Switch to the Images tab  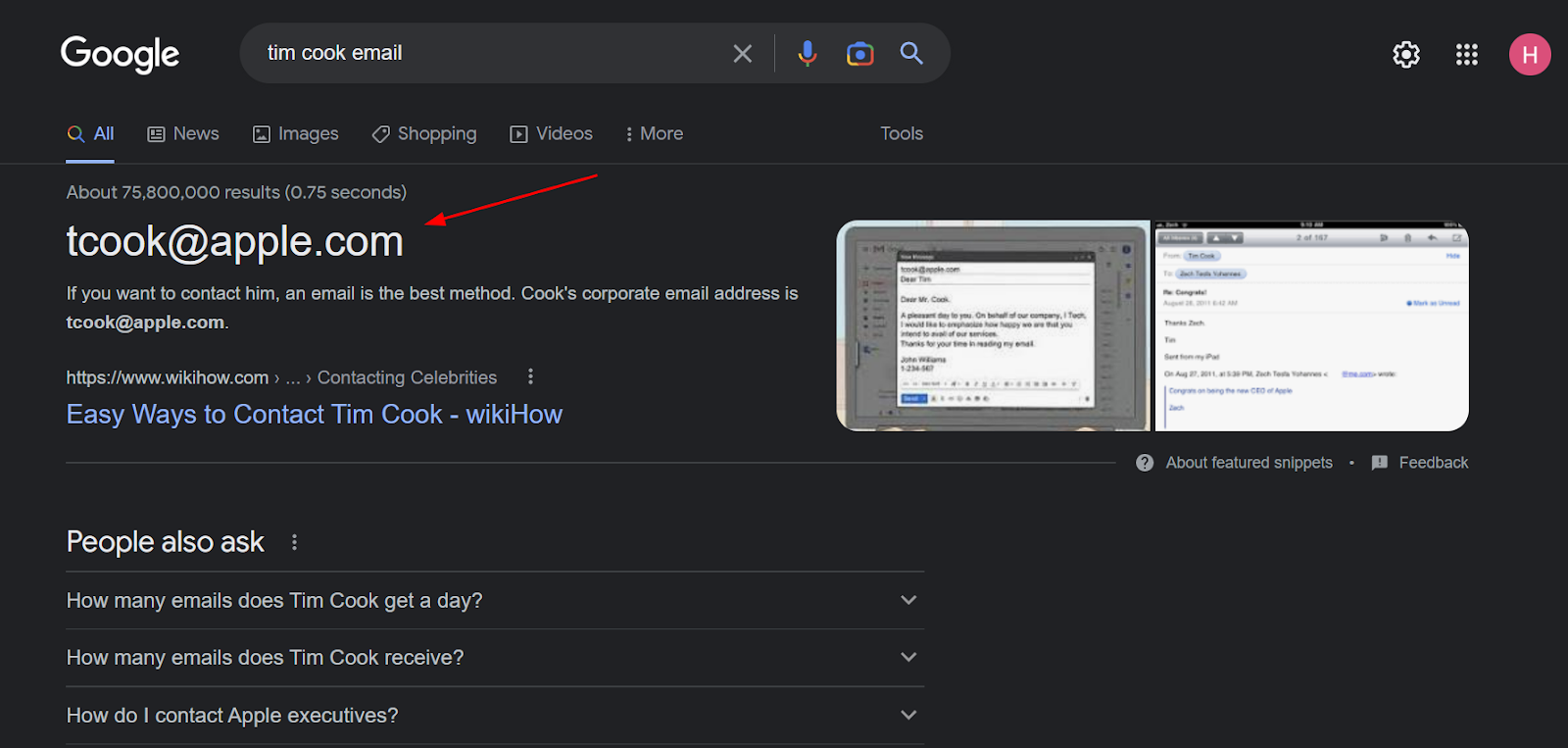(x=296, y=134)
